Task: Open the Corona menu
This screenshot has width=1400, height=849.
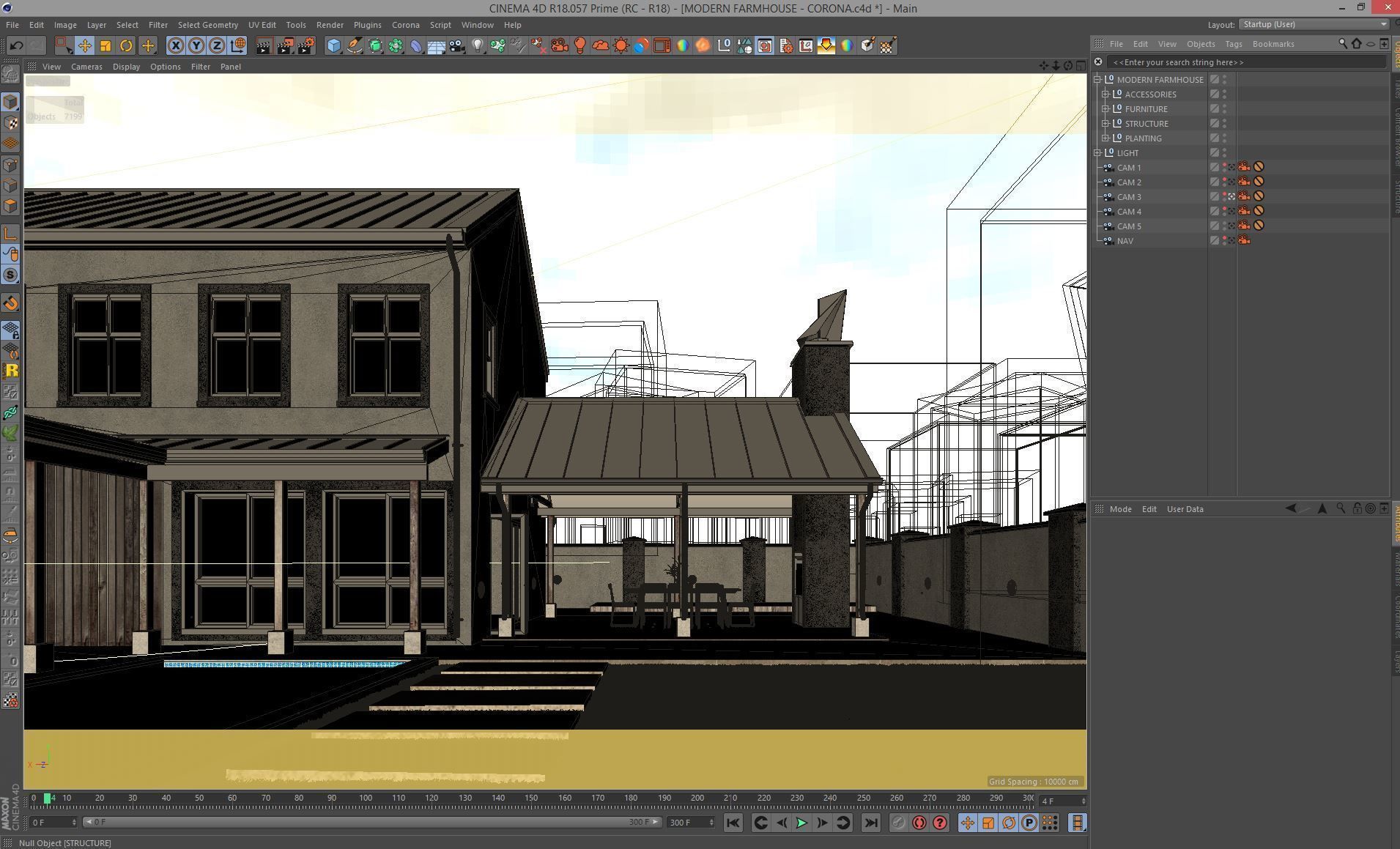Action: point(405,24)
